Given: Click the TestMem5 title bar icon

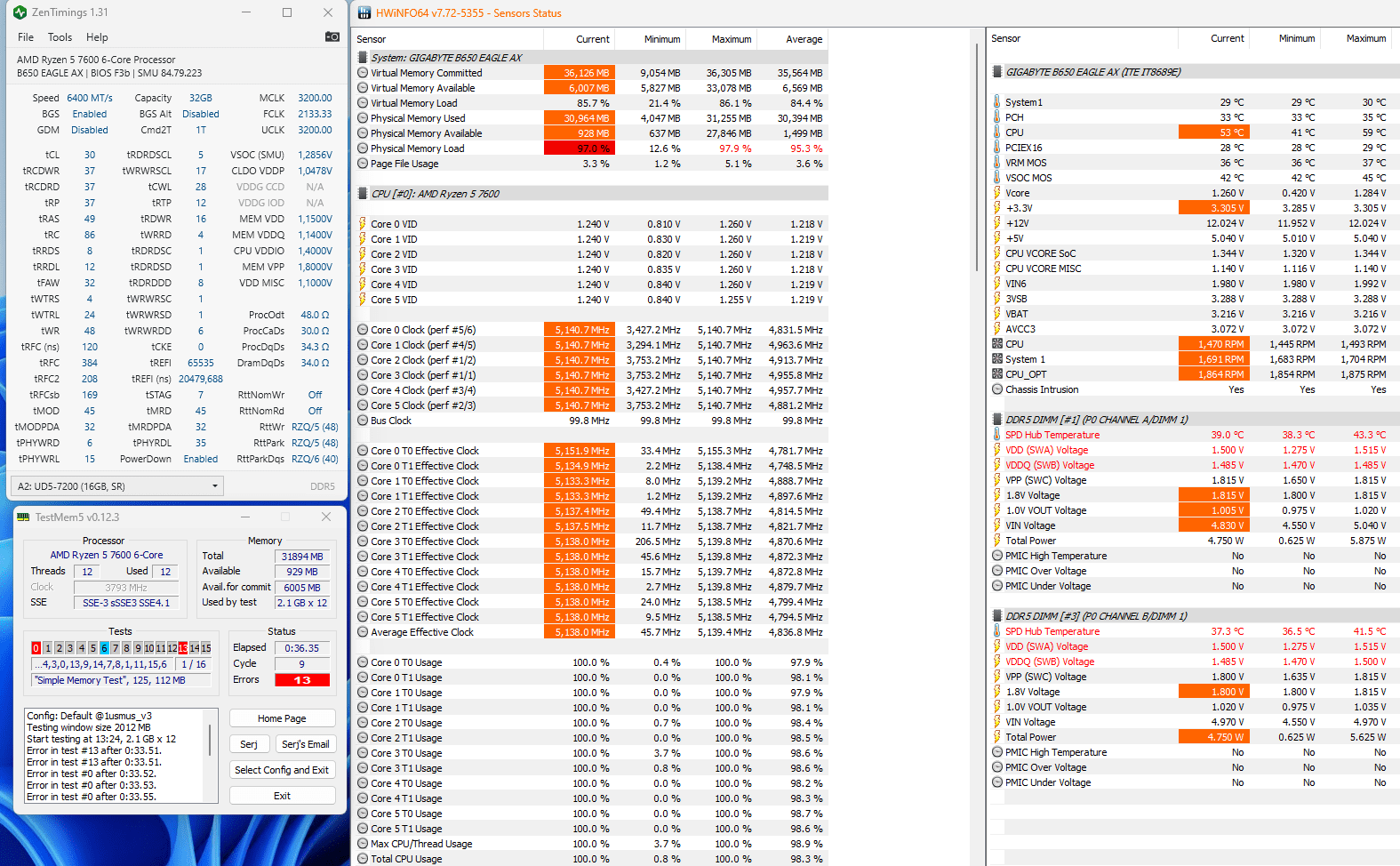Looking at the screenshot, I should pyautogui.click(x=24, y=517).
